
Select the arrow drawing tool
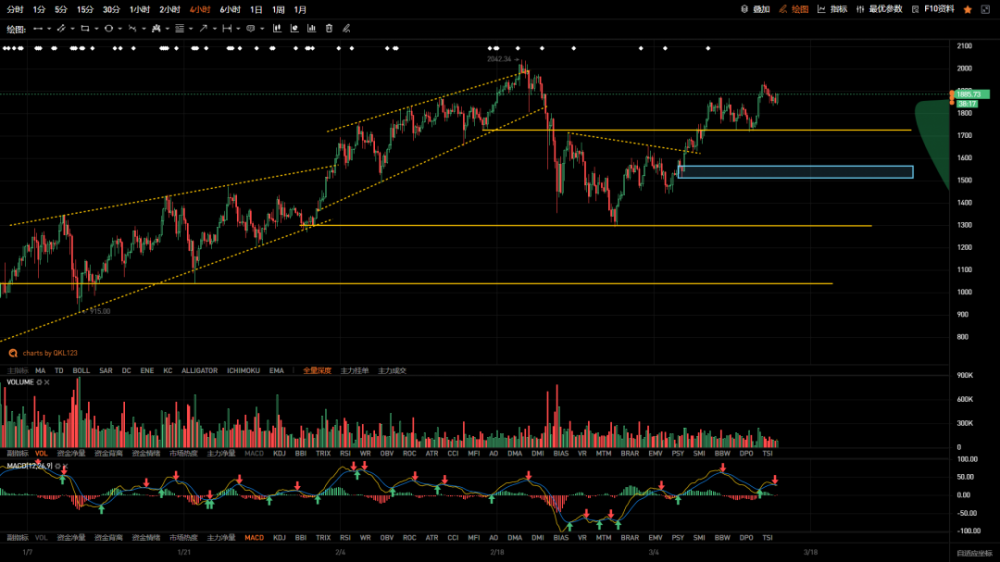[203, 29]
